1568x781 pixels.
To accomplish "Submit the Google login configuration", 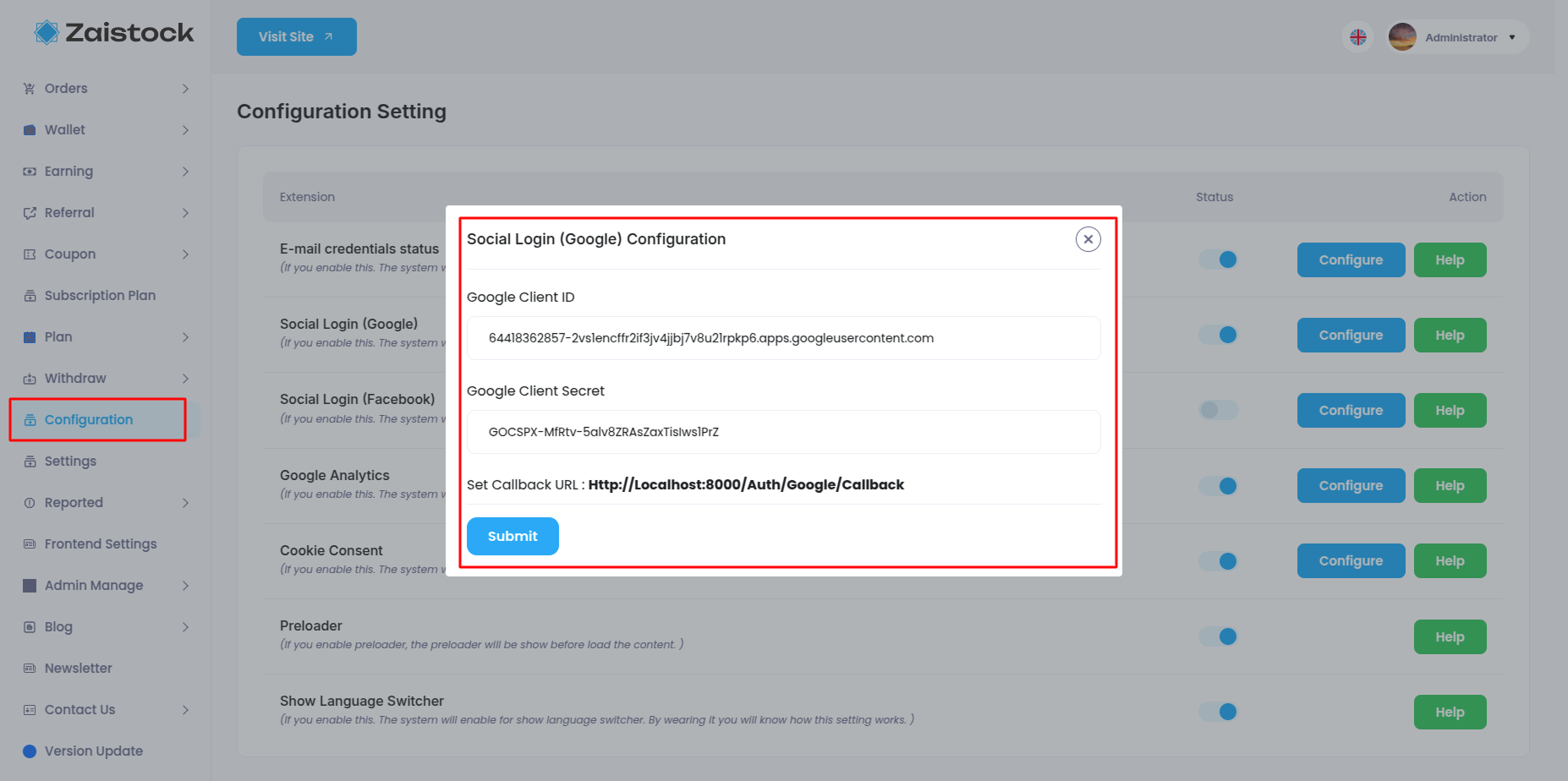I will (513, 536).
